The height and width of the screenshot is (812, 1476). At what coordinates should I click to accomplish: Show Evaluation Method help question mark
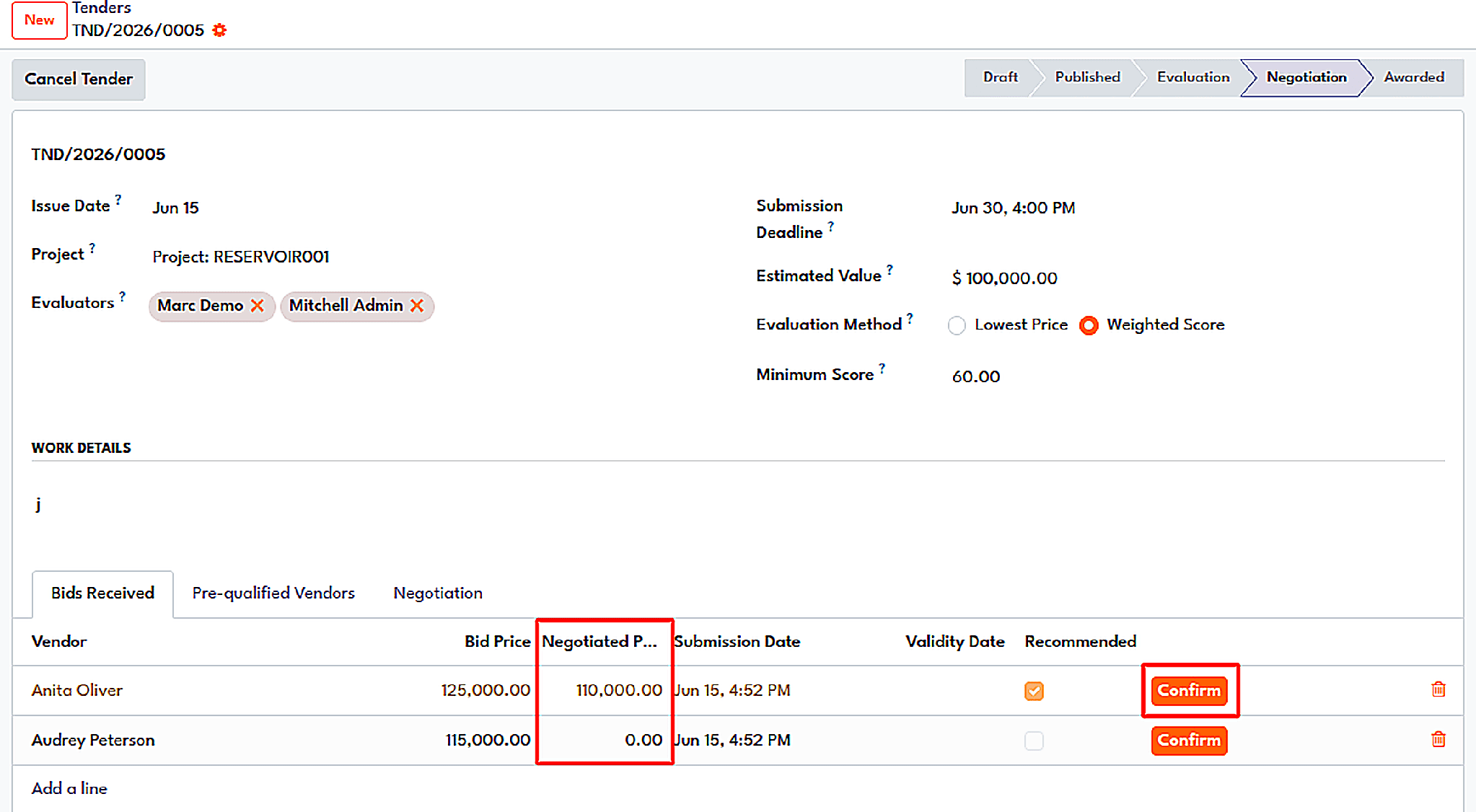point(910,317)
